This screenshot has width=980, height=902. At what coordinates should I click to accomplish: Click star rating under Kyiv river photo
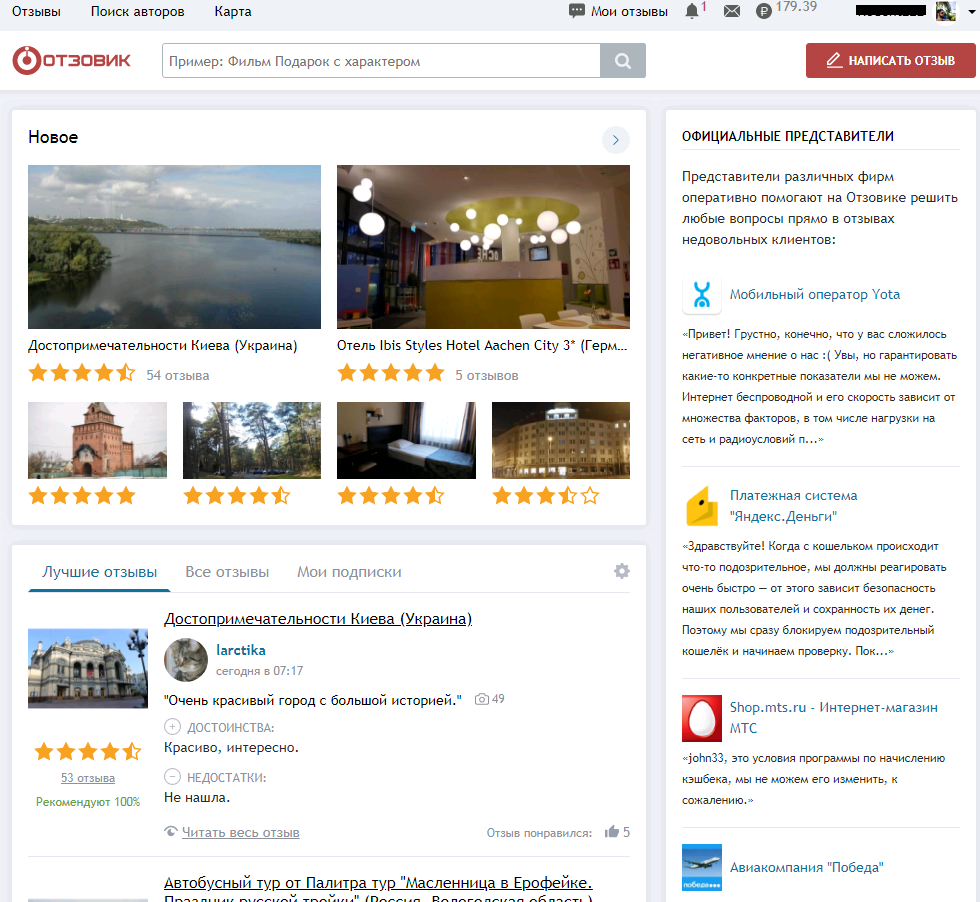tap(82, 374)
